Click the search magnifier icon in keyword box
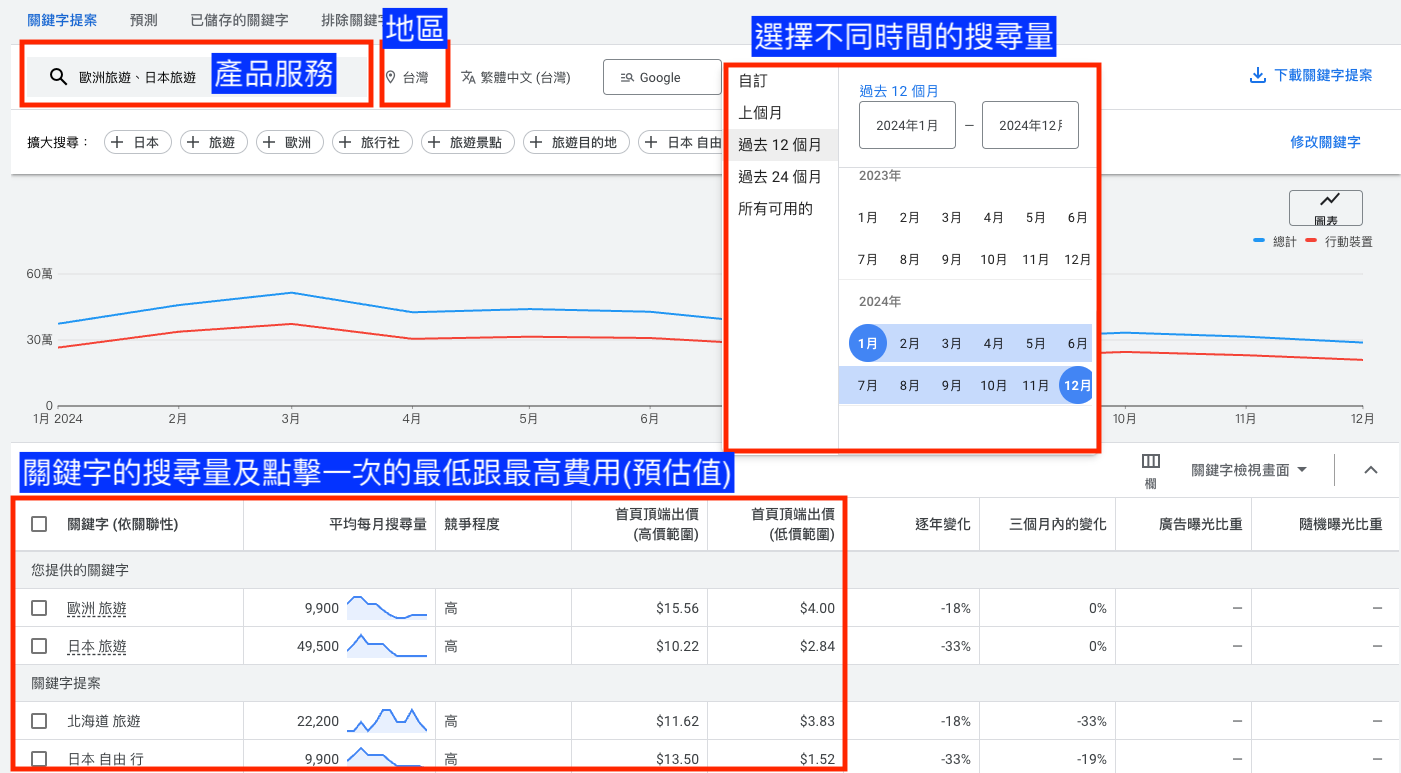The width and height of the screenshot is (1401, 773). [x=58, y=77]
